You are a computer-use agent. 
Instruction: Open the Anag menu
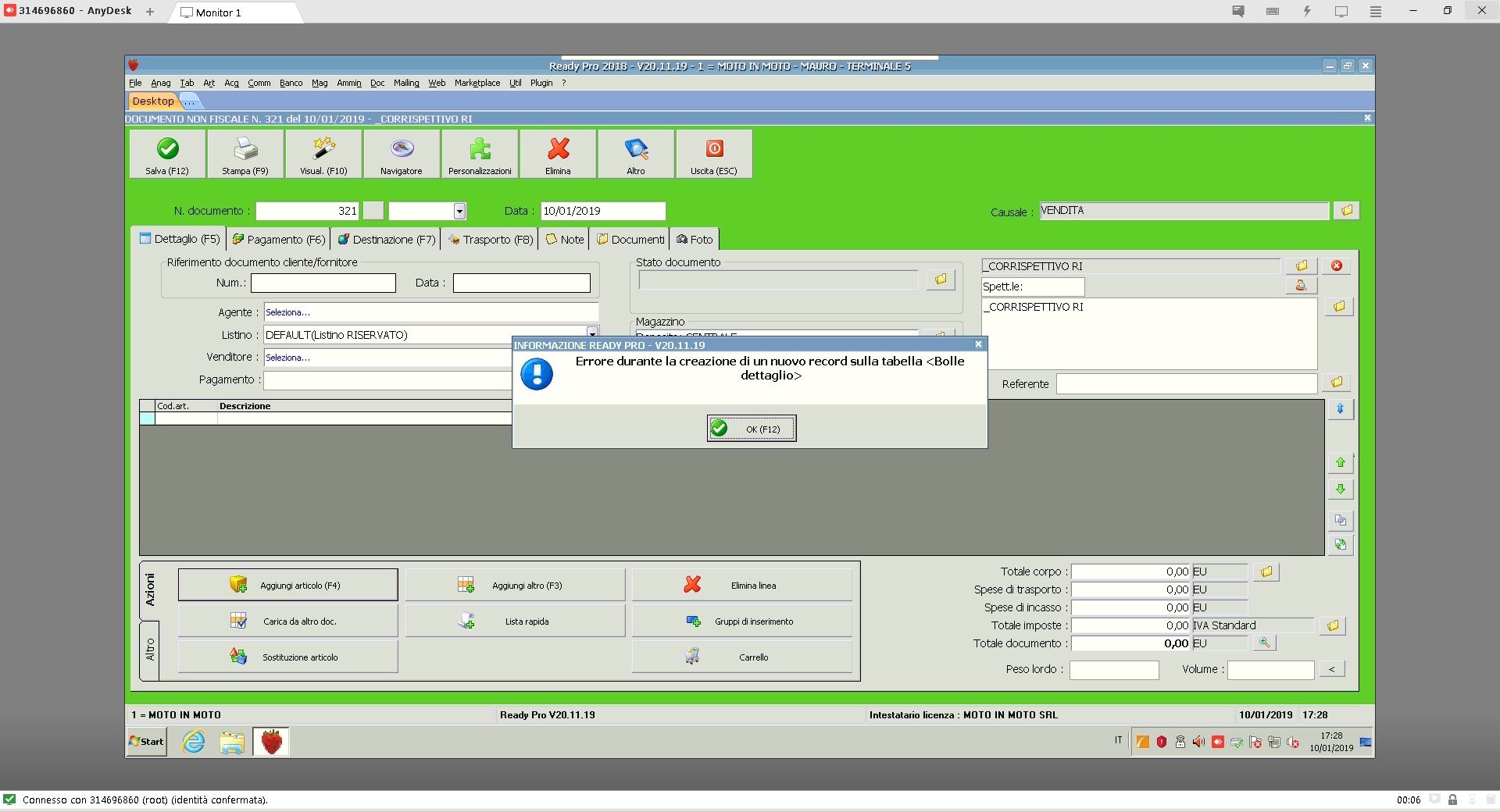161,83
